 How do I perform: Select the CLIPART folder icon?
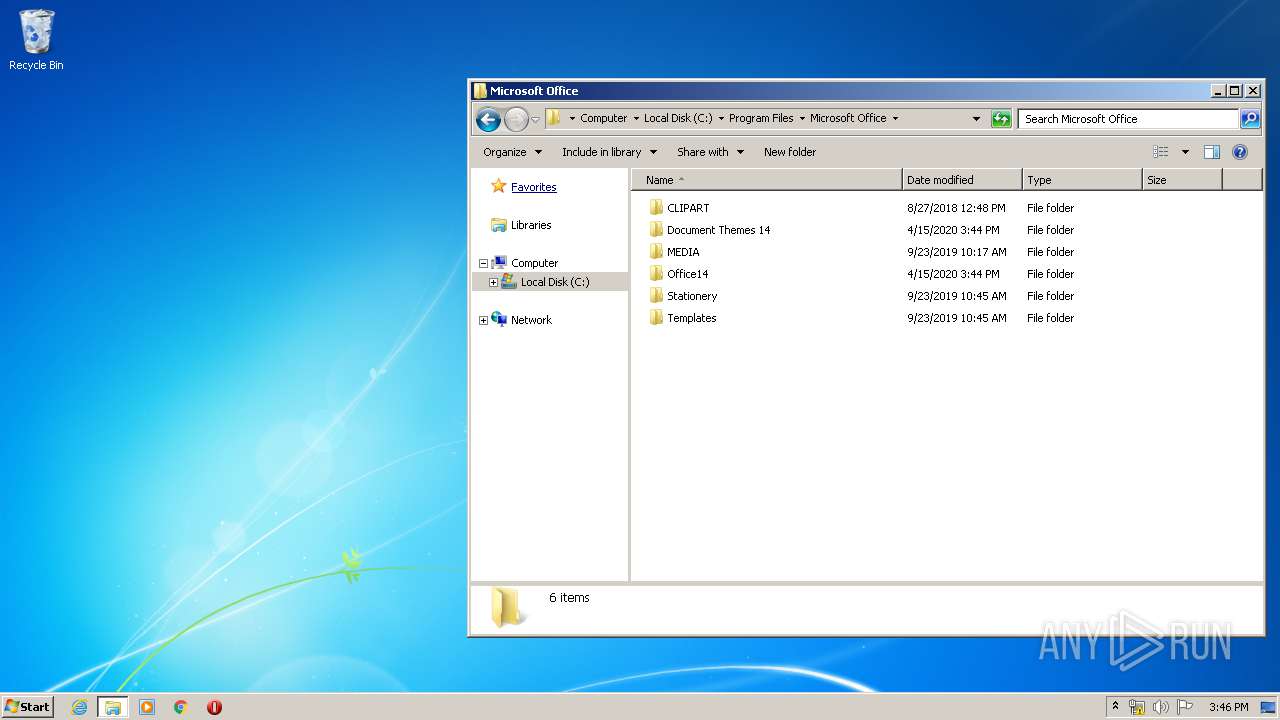coord(656,208)
